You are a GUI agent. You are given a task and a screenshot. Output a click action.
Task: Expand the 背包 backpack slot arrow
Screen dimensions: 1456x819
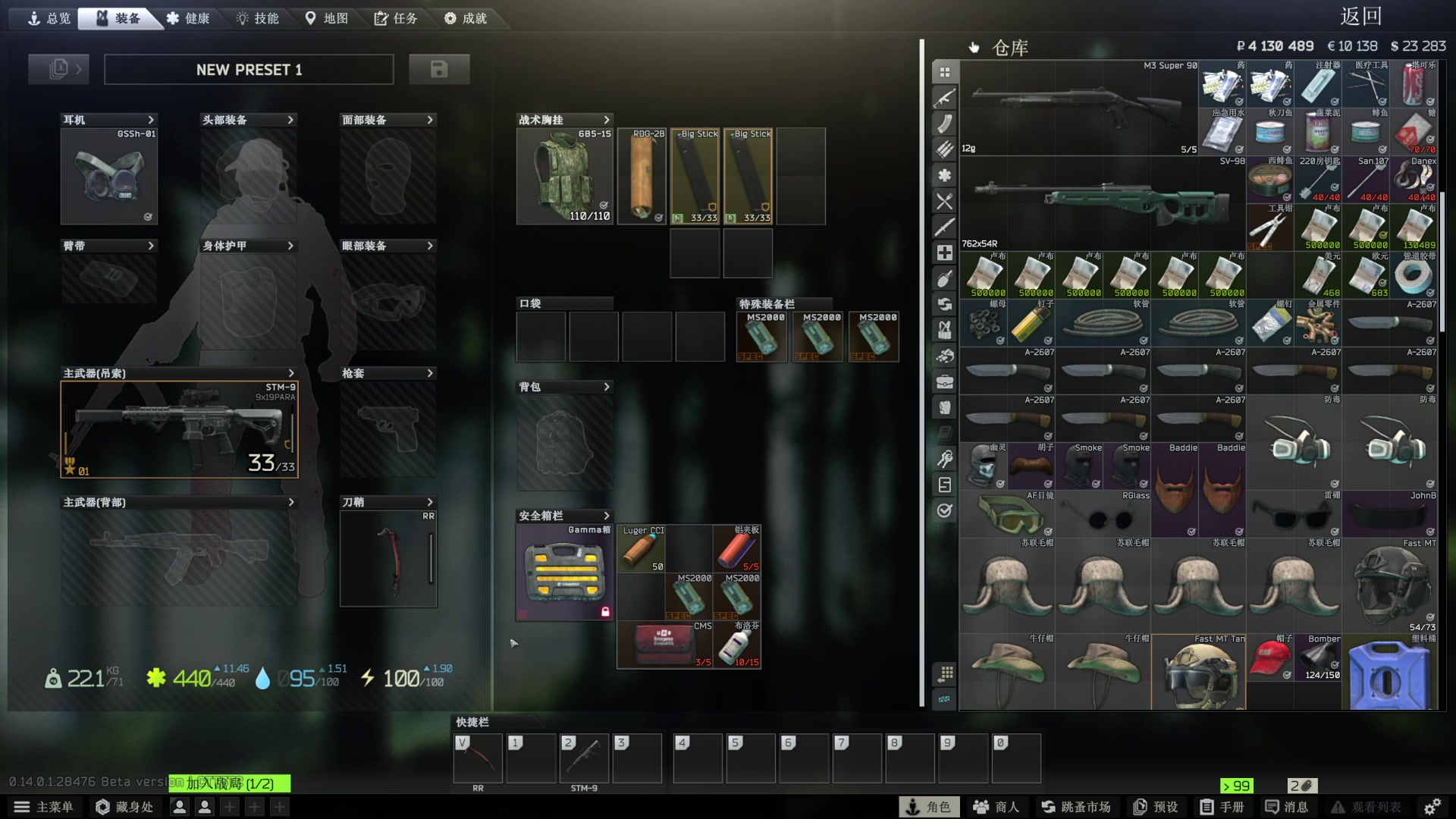tap(607, 387)
